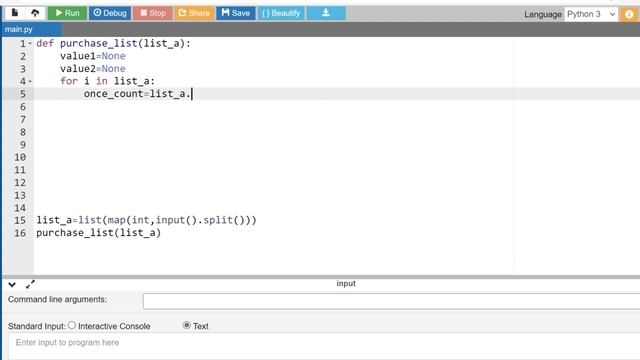This screenshot has height=360, width=640.
Task: Expand the input panel to fullscreen
Action: tap(30, 284)
